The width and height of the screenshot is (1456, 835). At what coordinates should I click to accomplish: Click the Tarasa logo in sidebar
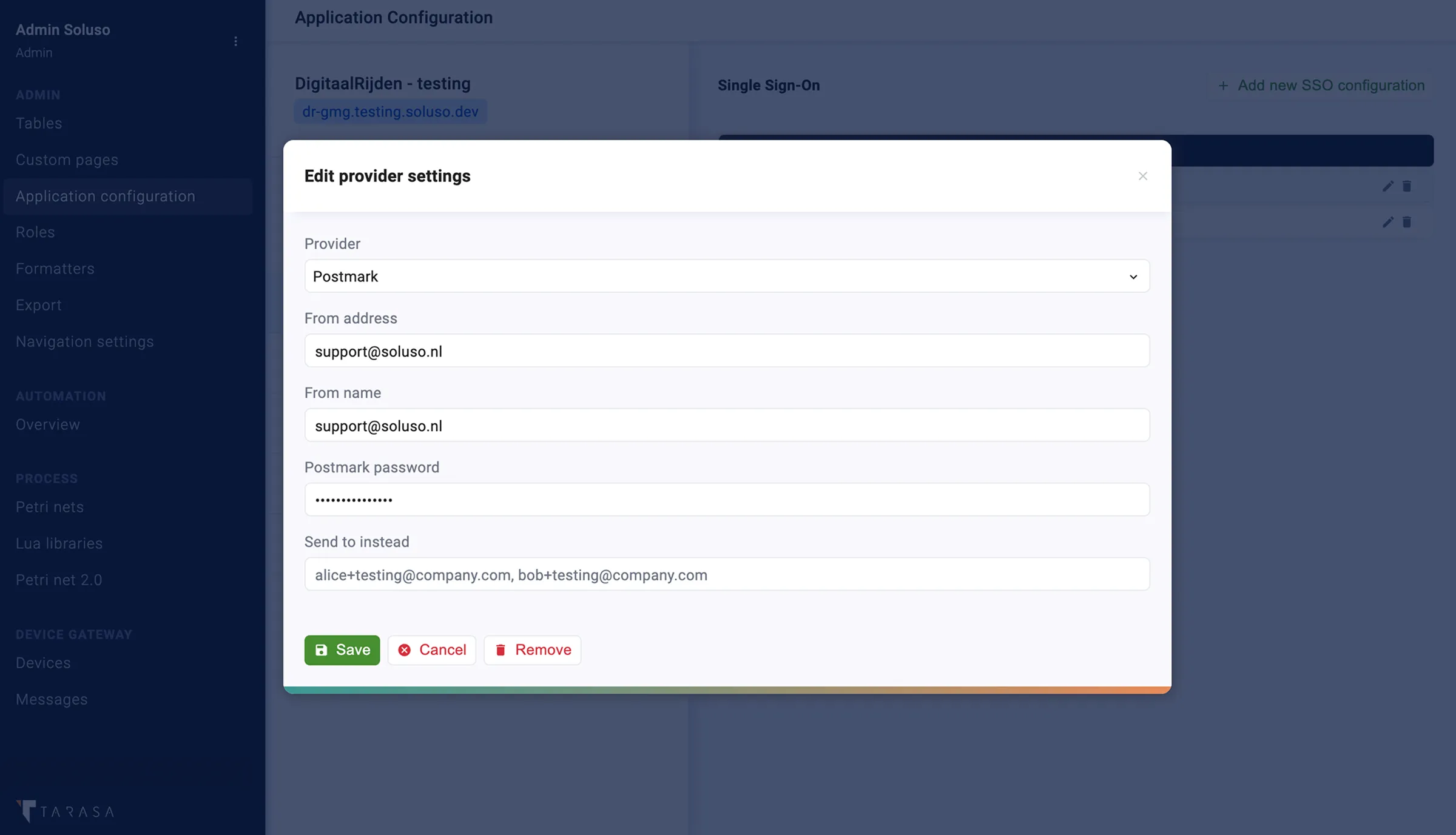point(66,811)
